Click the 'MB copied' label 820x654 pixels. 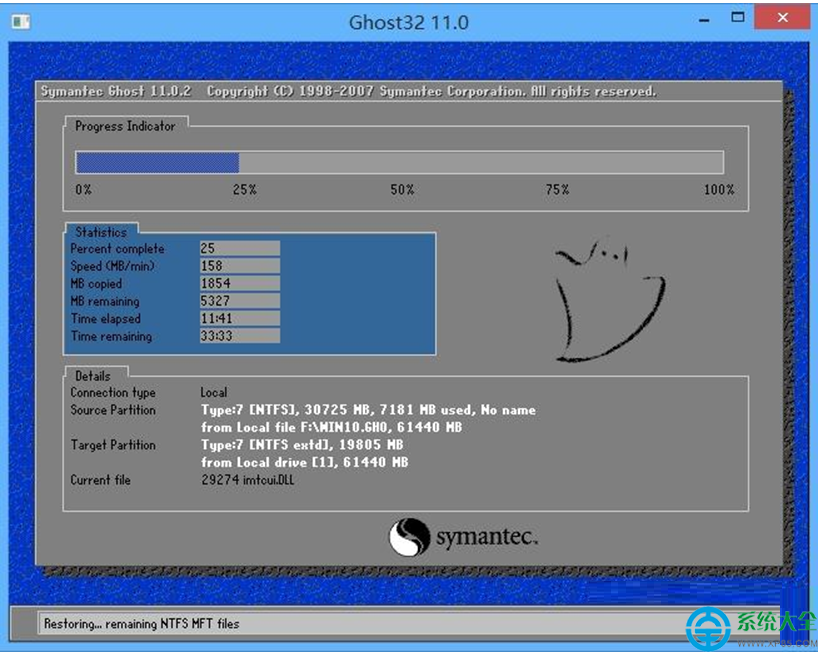pos(96,284)
